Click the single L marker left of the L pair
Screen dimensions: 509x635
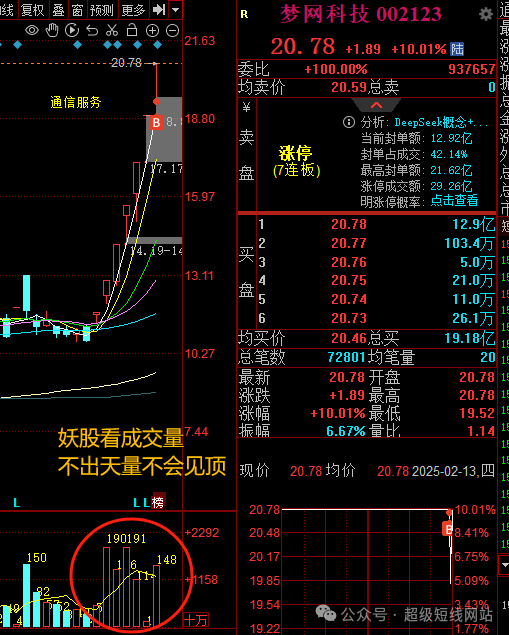click(16, 503)
